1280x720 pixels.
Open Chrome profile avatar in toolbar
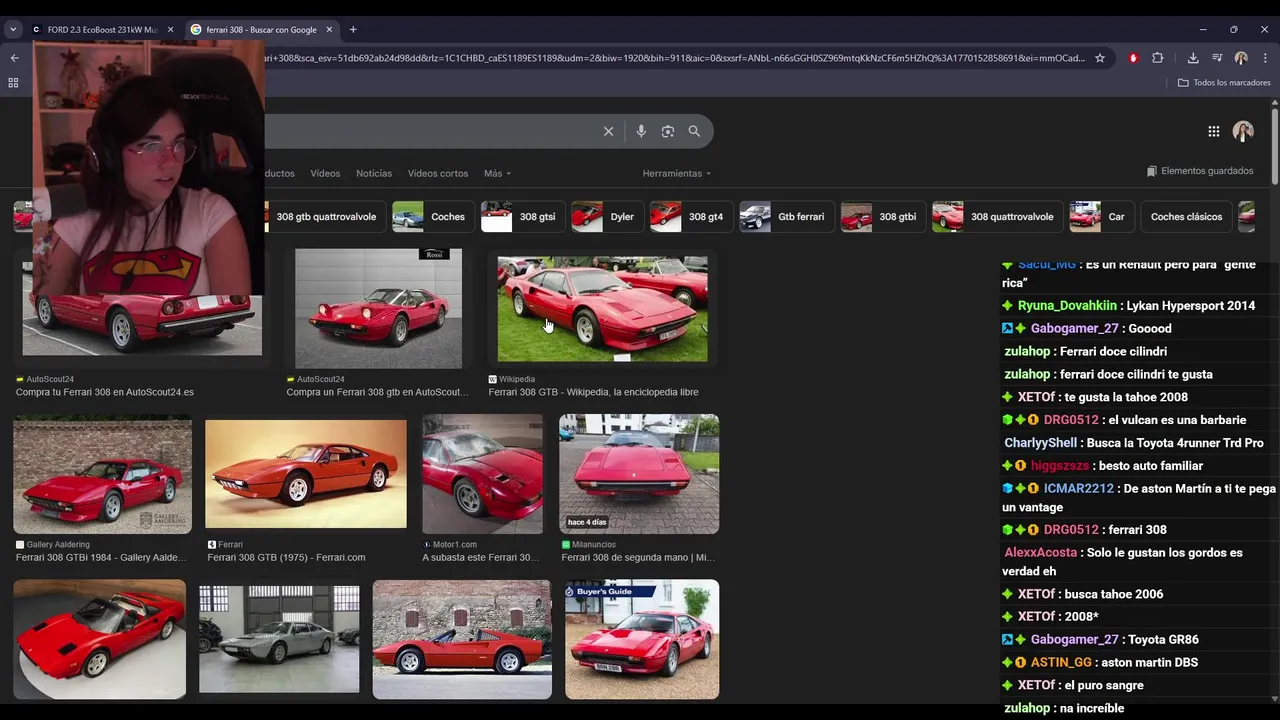click(1241, 58)
